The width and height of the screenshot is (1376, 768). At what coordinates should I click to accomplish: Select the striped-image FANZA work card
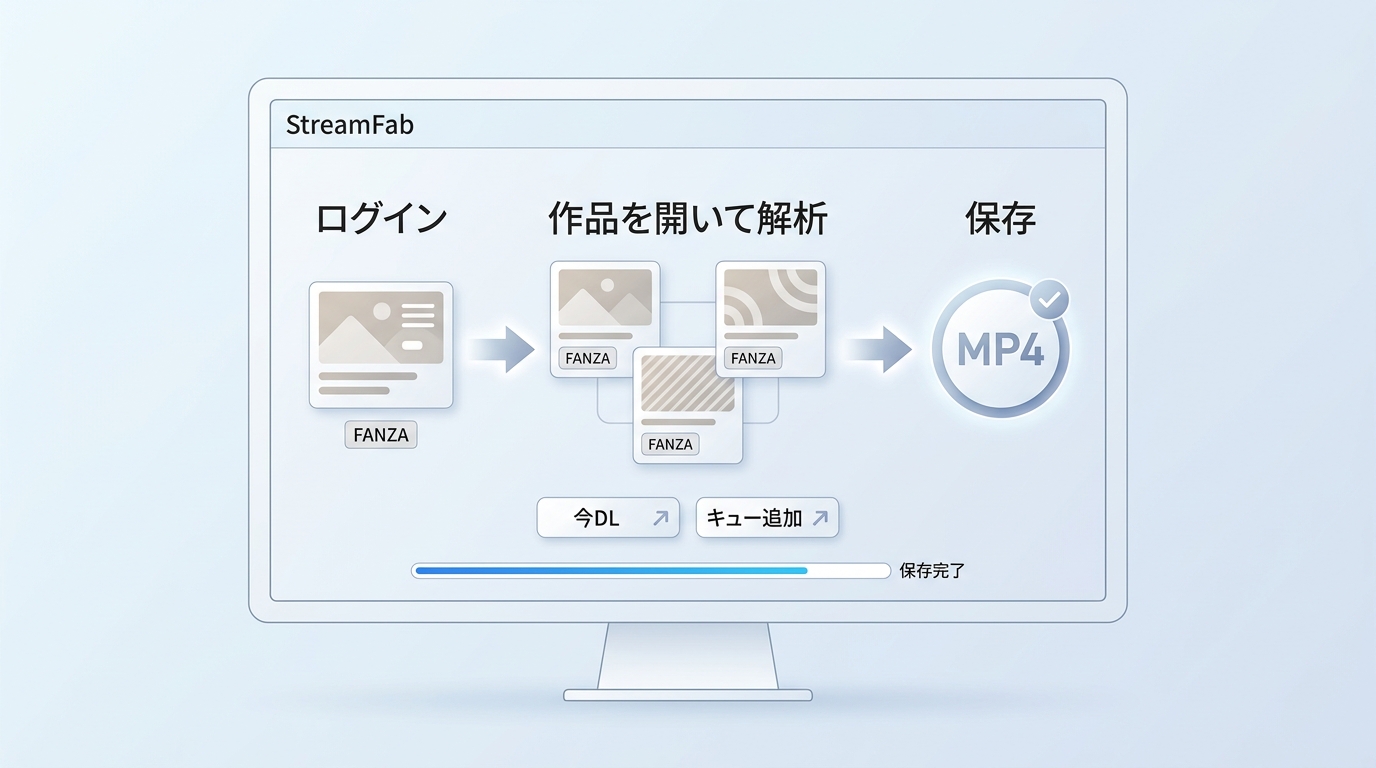click(688, 405)
